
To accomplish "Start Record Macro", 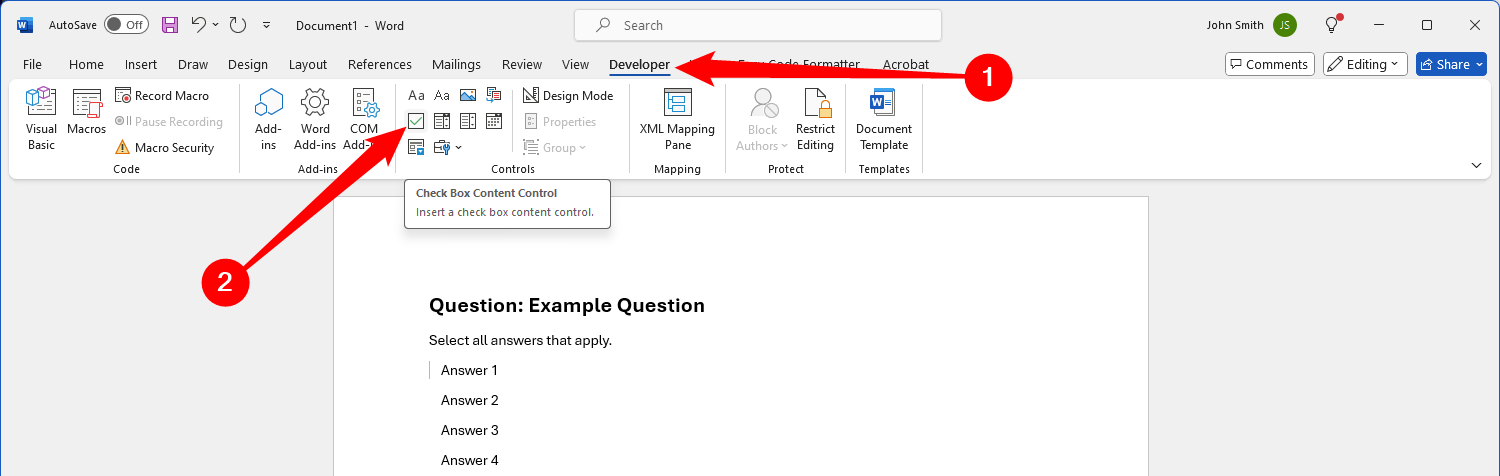I will tap(162, 95).
